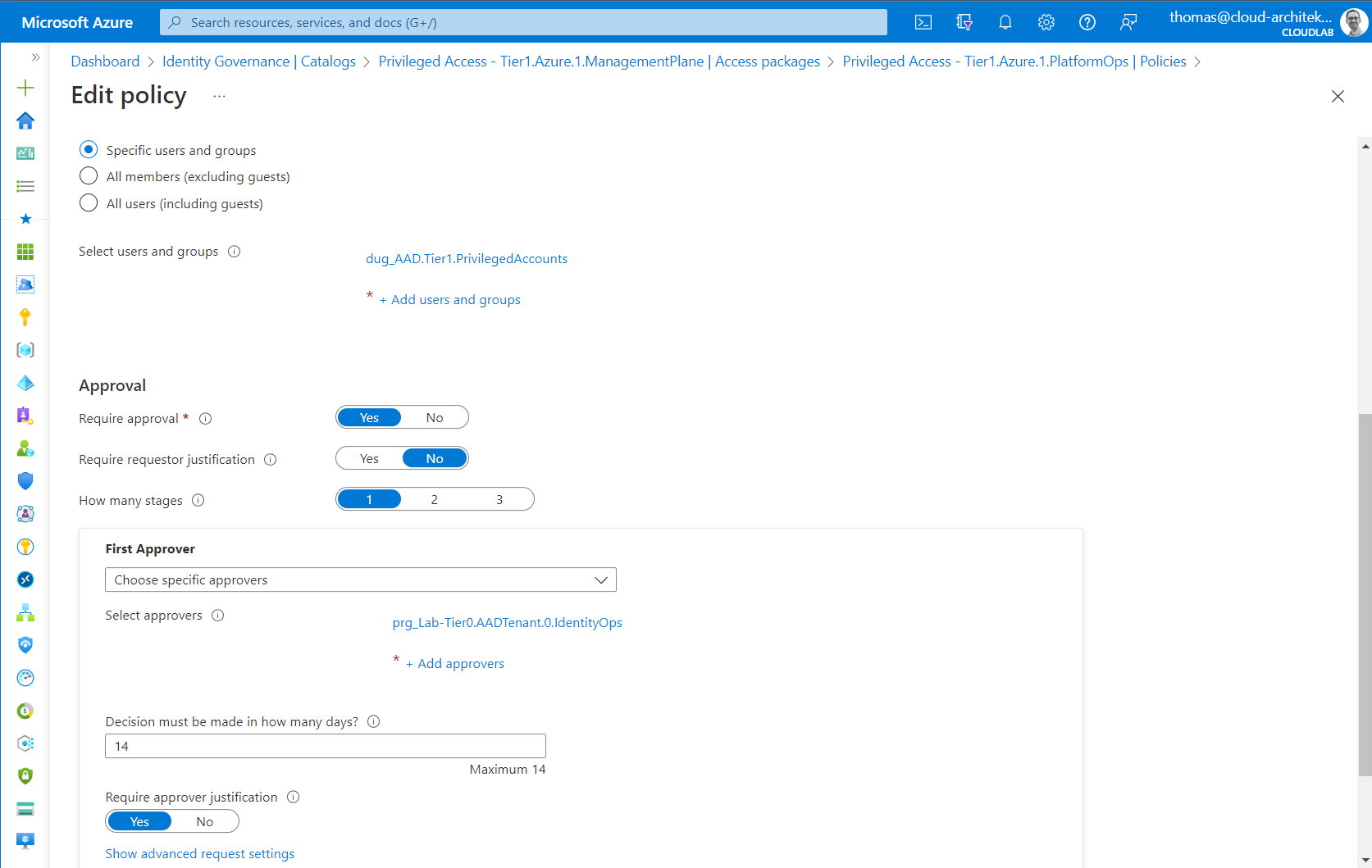Open the Choose specific approvers dropdown
The image size is (1372, 868).
tap(361, 580)
